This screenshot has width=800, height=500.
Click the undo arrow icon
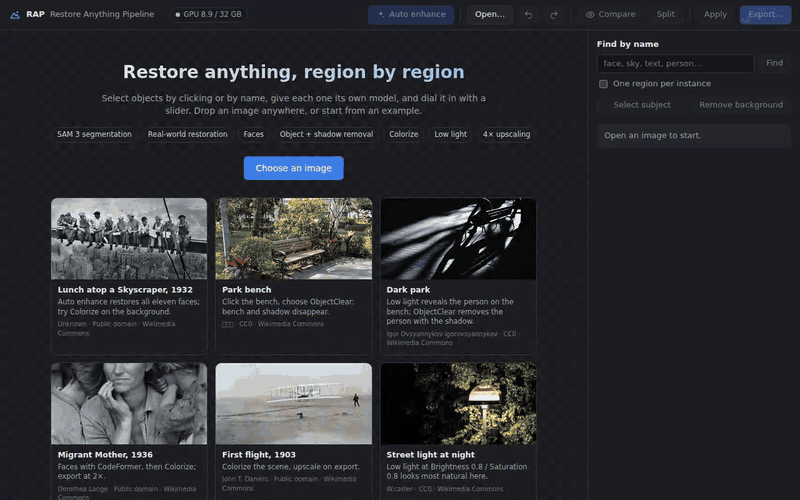click(x=528, y=14)
